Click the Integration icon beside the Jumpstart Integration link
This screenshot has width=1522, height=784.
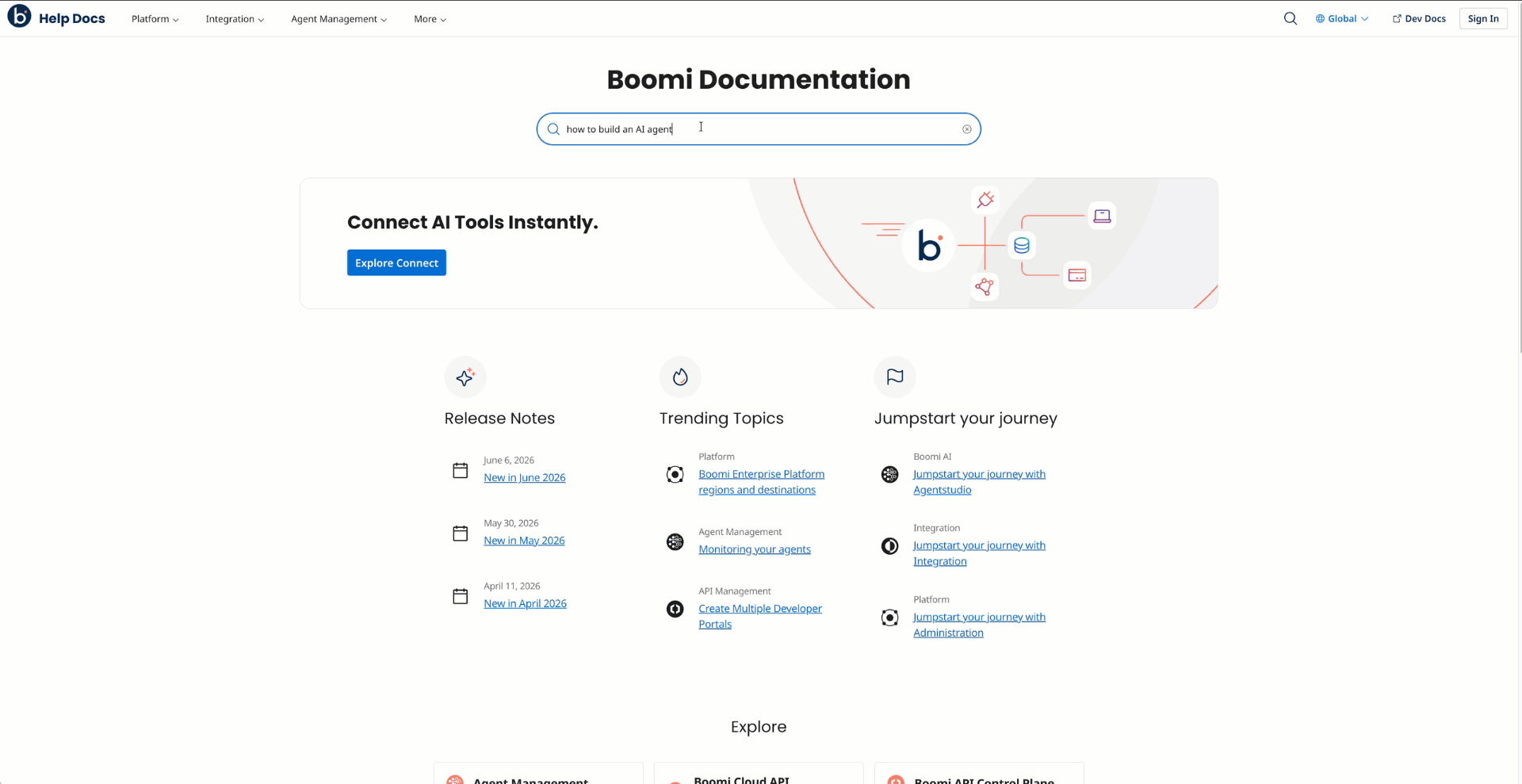coord(890,545)
